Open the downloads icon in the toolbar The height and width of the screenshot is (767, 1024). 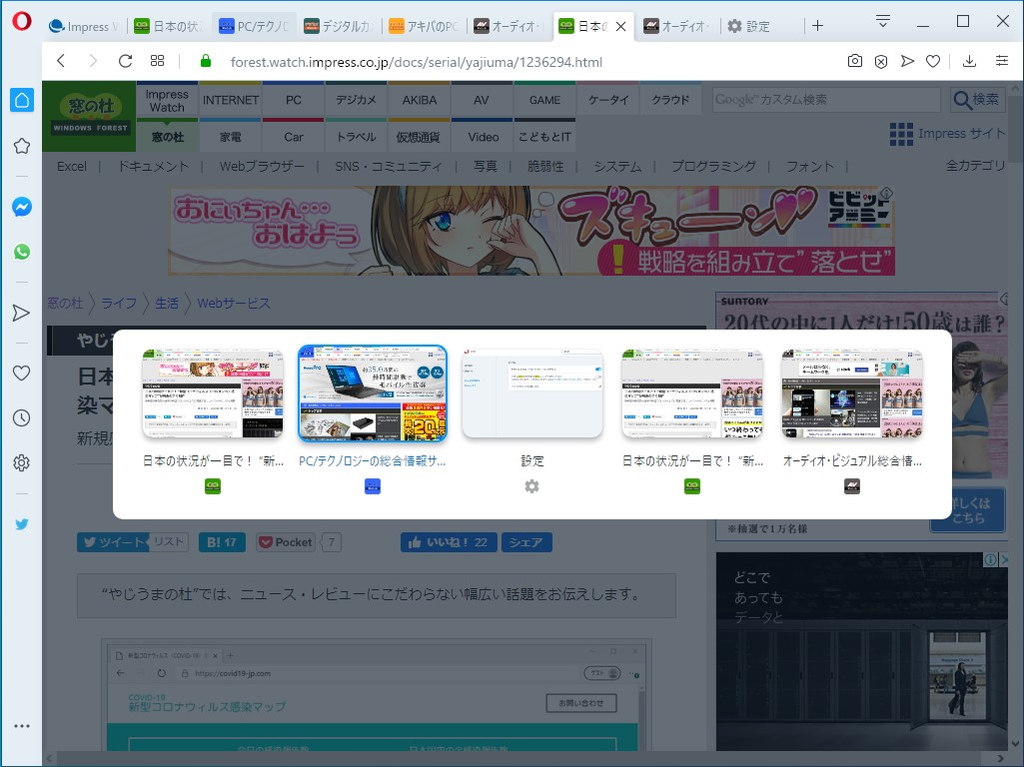click(x=967, y=61)
